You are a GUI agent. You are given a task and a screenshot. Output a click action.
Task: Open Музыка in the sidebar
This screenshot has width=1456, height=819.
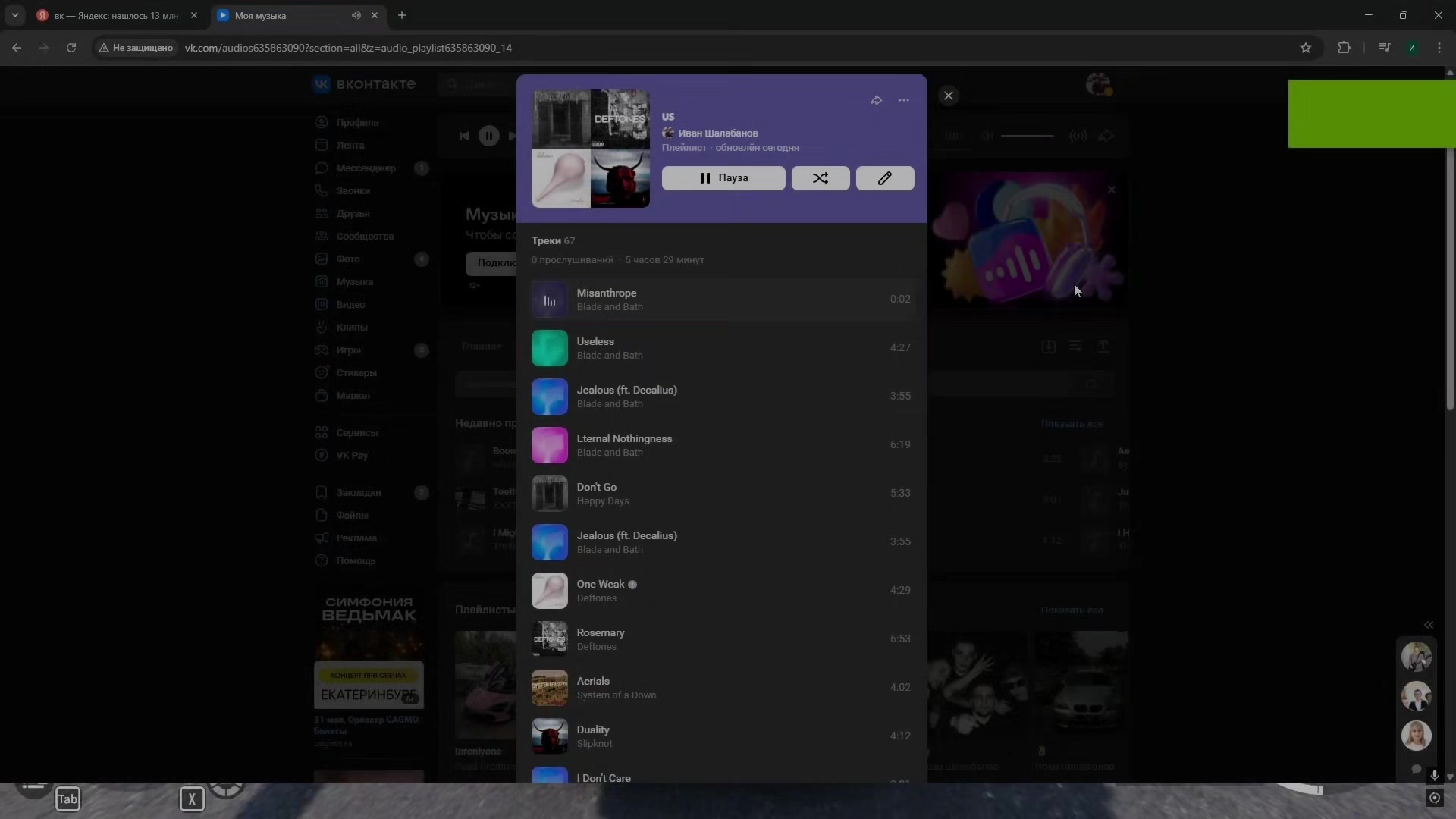[x=354, y=282]
